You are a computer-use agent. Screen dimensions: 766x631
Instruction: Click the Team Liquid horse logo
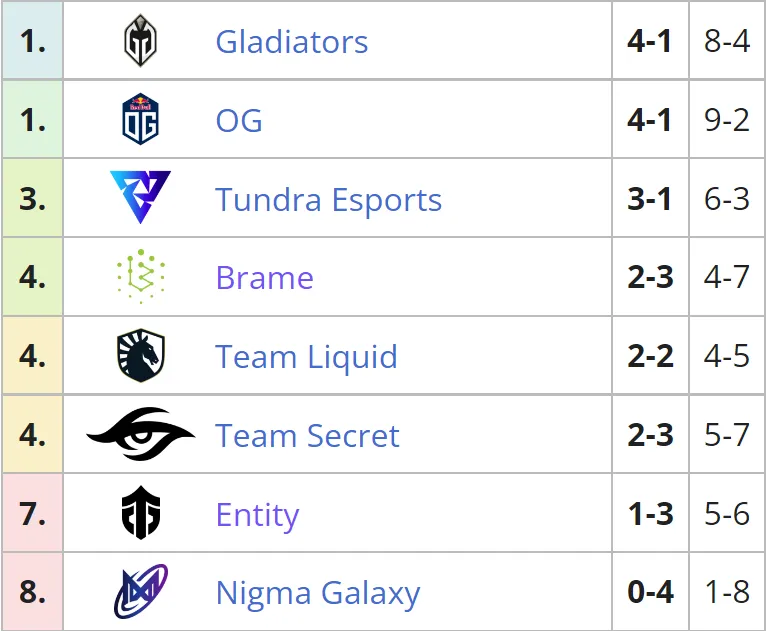coord(141,355)
